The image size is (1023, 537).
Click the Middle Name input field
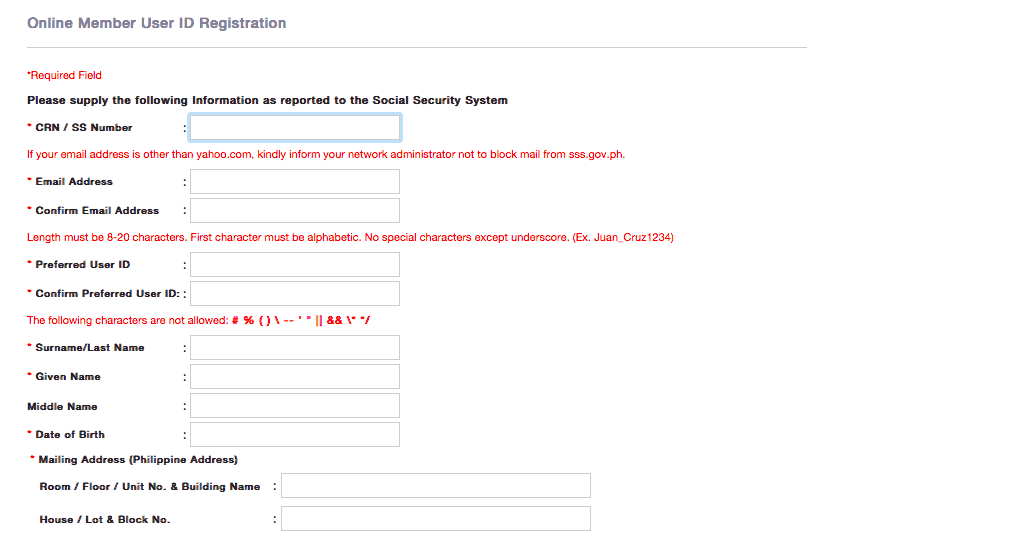(x=295, y=406)
